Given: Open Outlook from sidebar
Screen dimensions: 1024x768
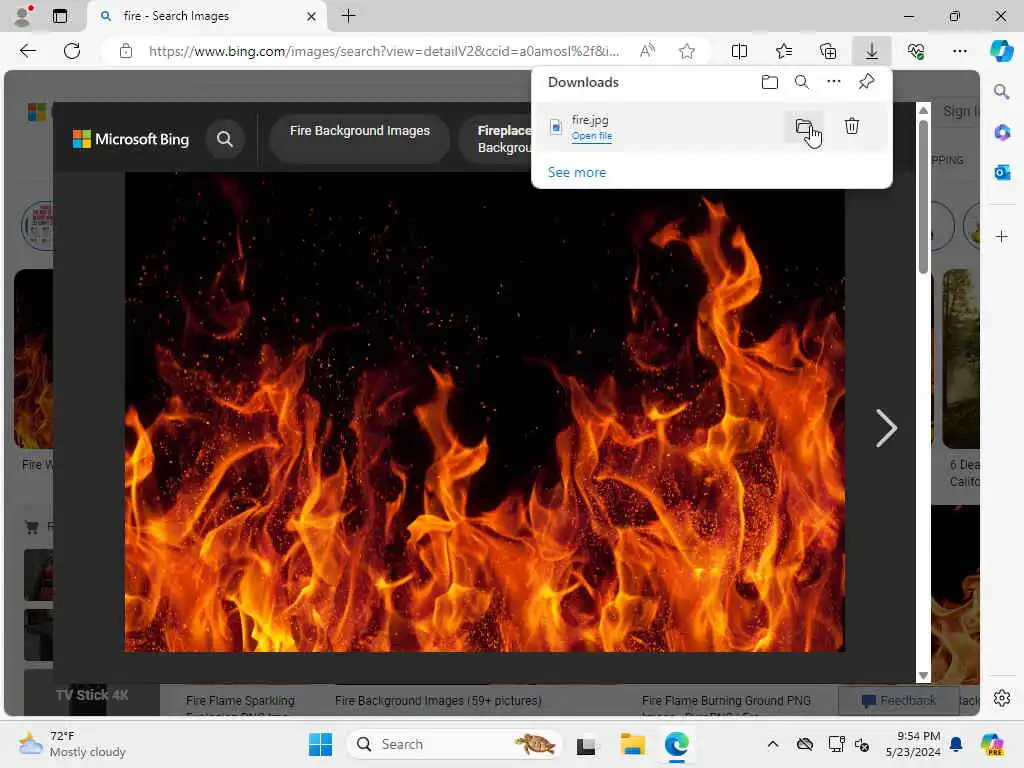Looking at the screenshot, I should (1001, 172).
